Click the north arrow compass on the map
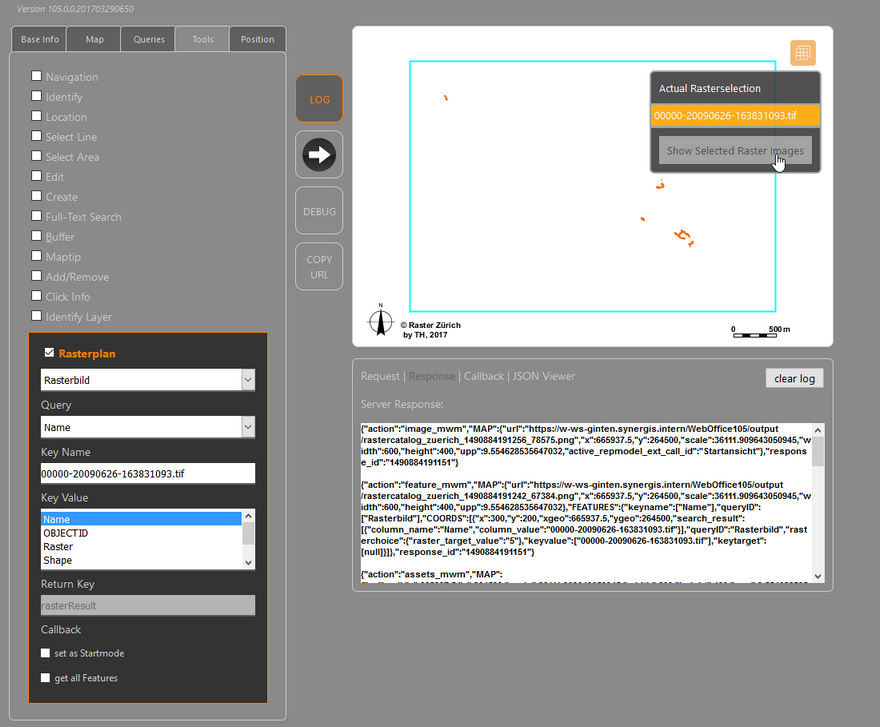880x727 pixels. click(381, 322)
